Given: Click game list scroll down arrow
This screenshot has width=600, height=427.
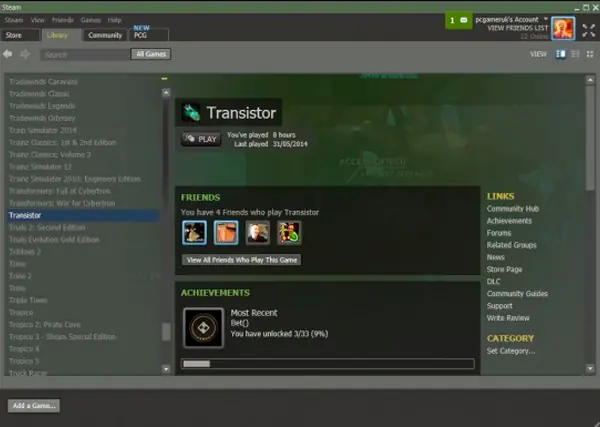Looking at the screenshot, I should 166,369.
